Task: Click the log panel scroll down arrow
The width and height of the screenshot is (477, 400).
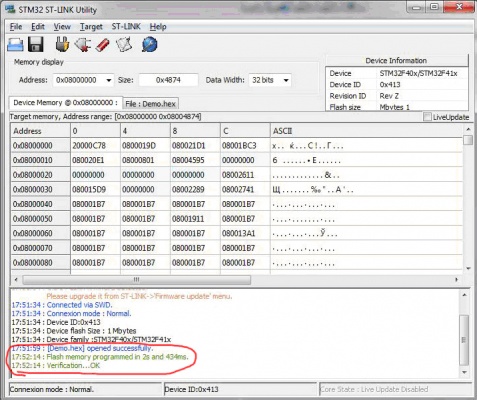Action: (464, 372)
